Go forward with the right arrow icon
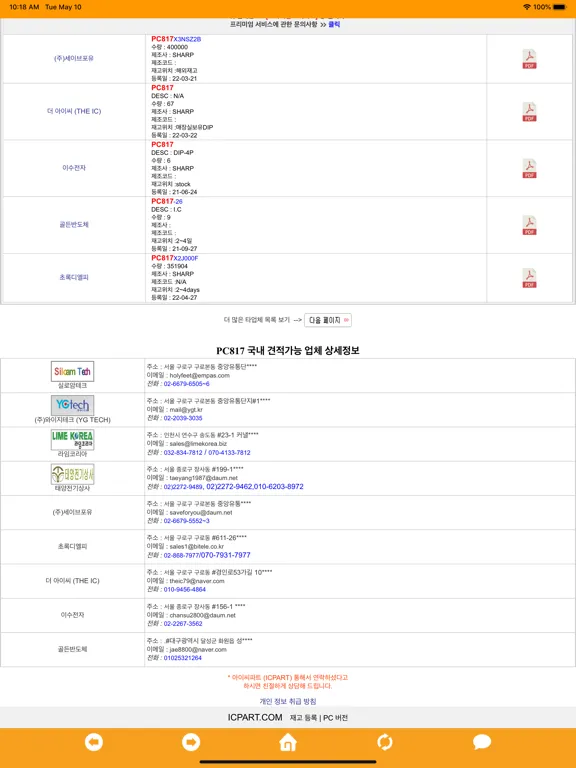This screenshot has height=768, width=576. tap(191, 742)
